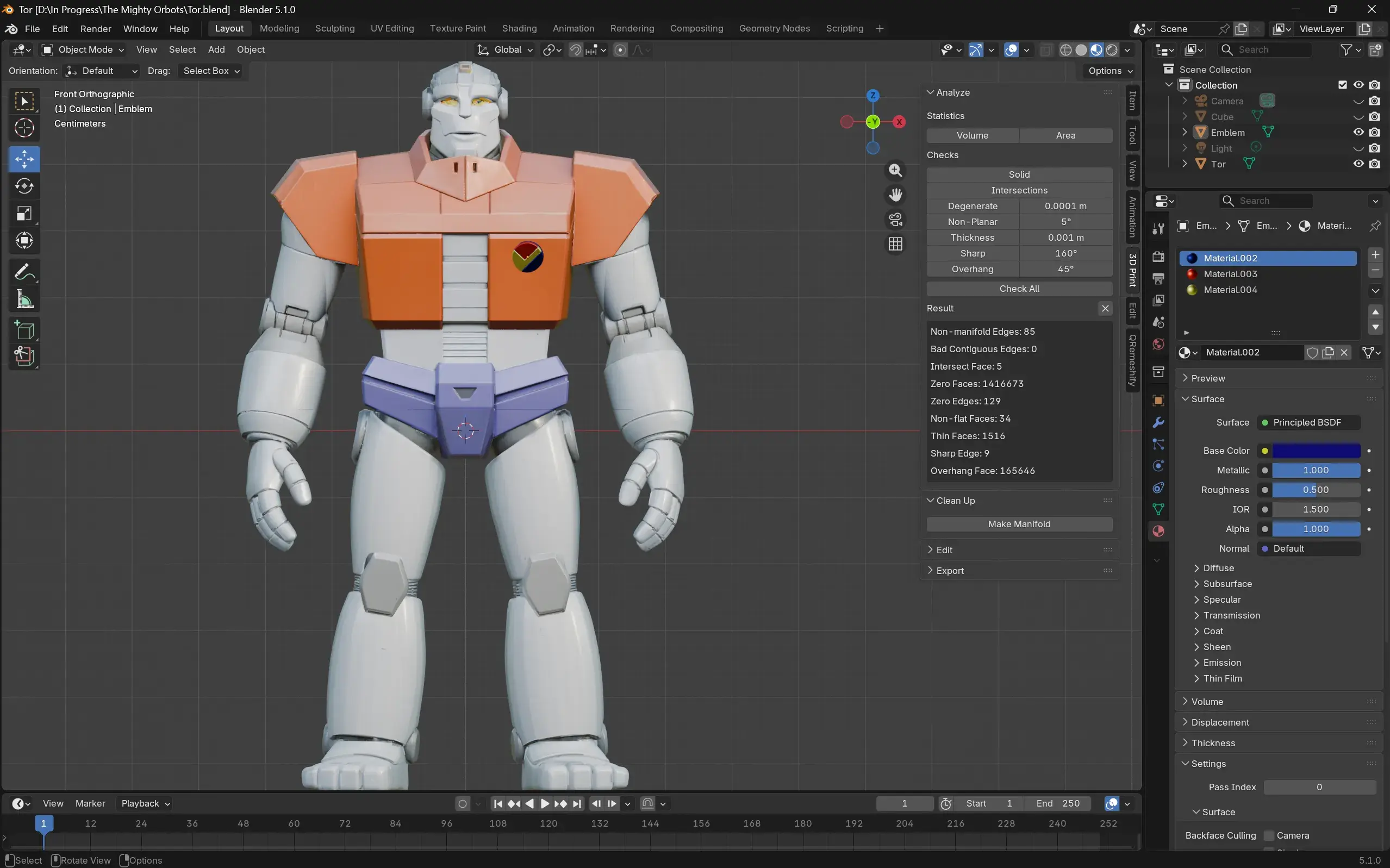Open the Global orientation dropdown

[x=505, y=50]
